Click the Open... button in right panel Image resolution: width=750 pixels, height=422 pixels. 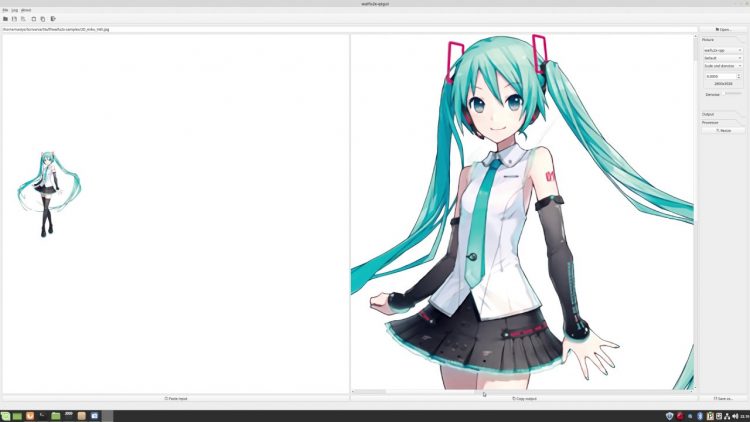click(x=723, y=29)
